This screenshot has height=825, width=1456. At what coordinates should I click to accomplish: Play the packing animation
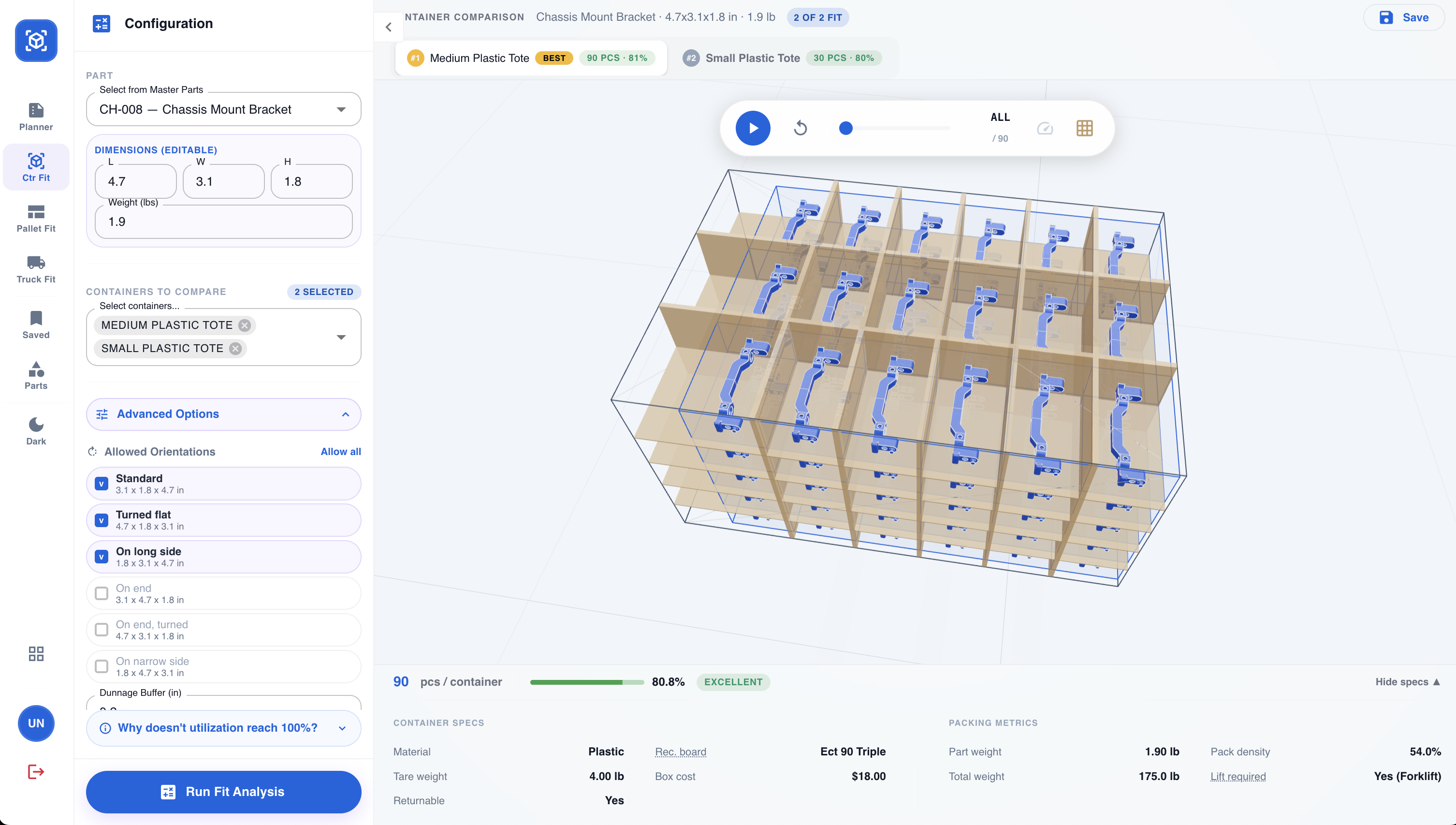[x=752, y=128]
